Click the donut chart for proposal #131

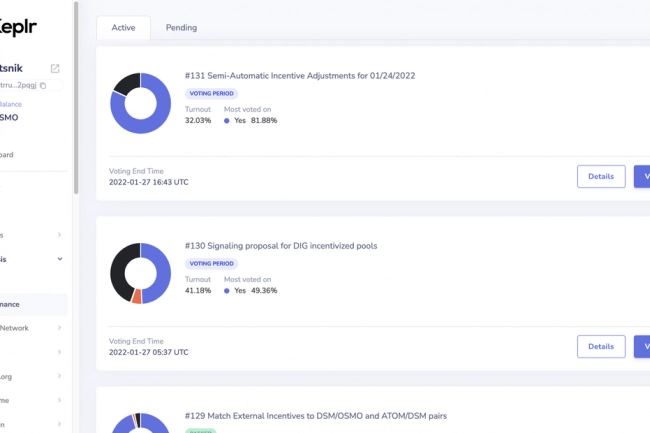(140, 102)
